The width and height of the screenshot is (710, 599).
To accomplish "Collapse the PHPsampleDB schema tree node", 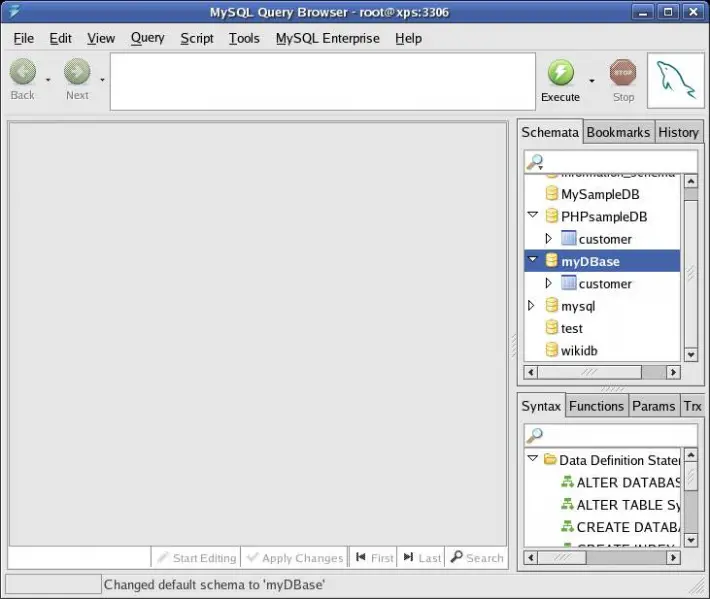I will [x=532, y=216].
